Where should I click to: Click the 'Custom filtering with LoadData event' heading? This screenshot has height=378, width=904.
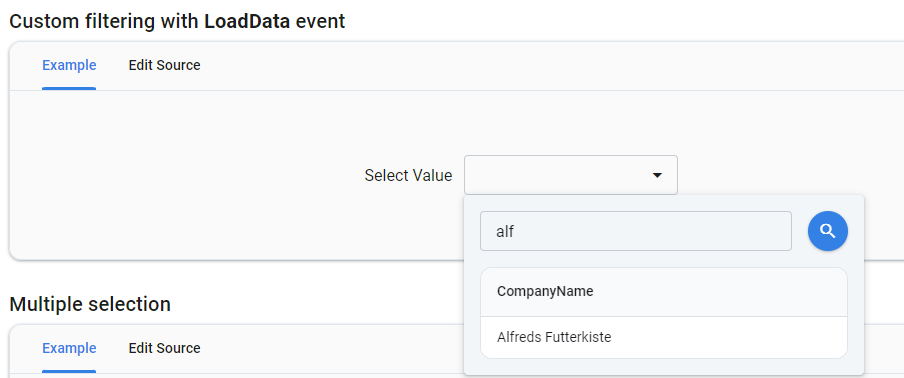tap(178, 21)
